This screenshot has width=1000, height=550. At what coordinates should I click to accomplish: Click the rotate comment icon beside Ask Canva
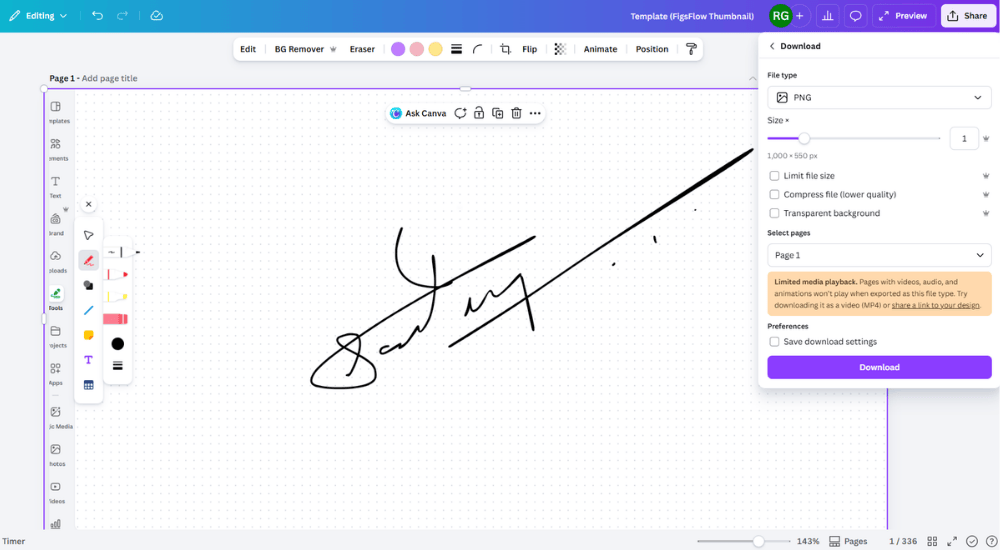point(460,113)
